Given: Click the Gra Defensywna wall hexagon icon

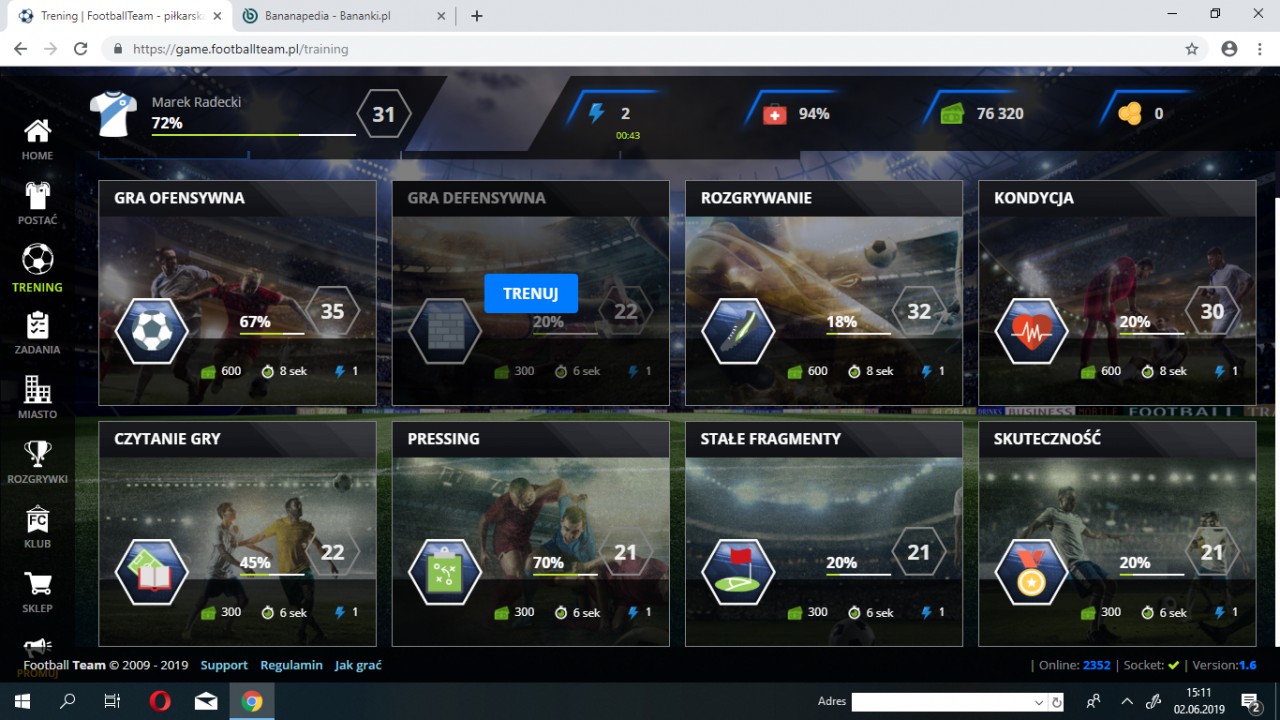Looking at the screenshot, I should tap(445, 331).
